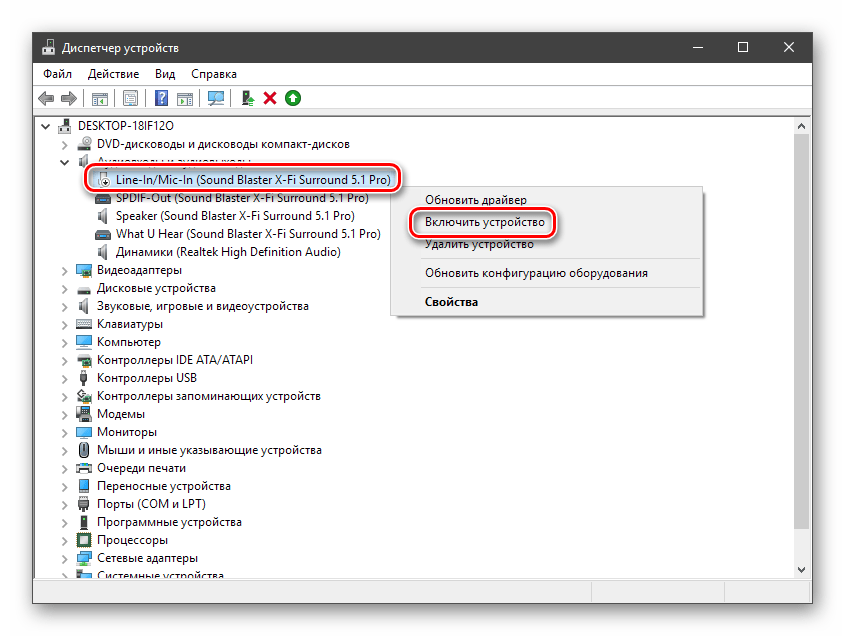Expand the Сетевые адаптеры category
The height and width of the screenshot is (636, 845).
click(x=65, y=558)
